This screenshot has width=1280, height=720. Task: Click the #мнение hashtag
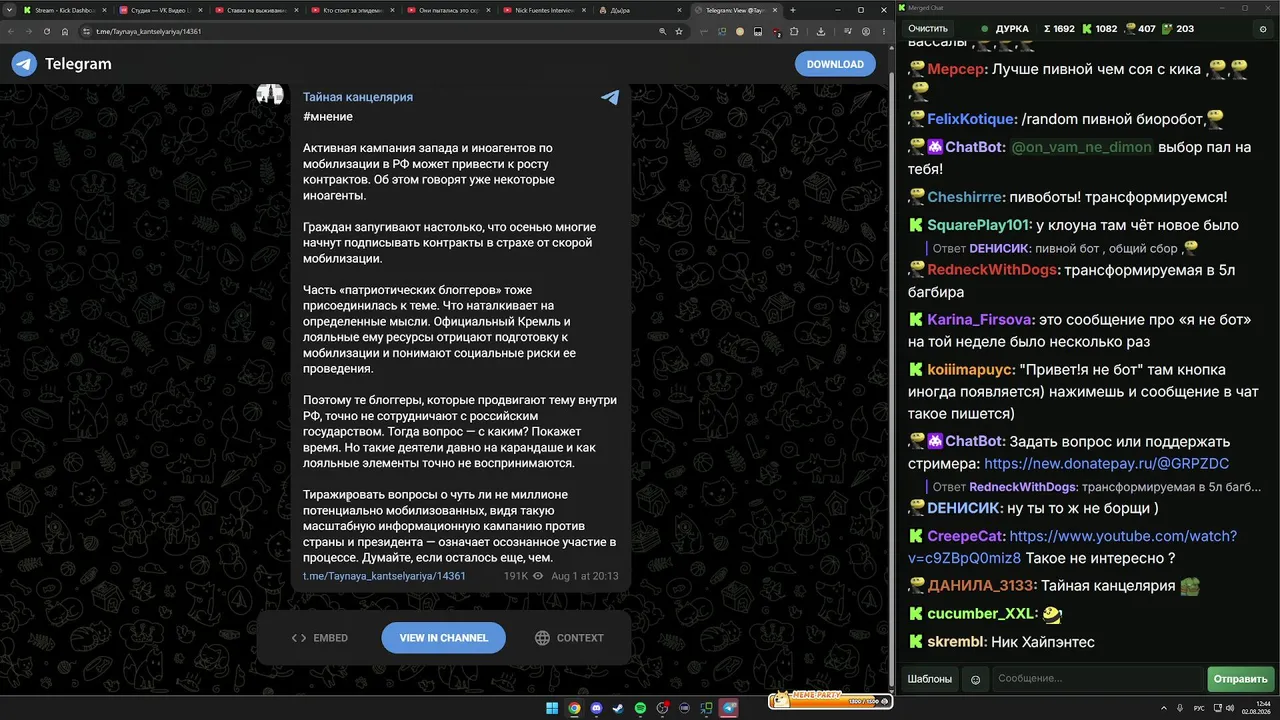328,117
